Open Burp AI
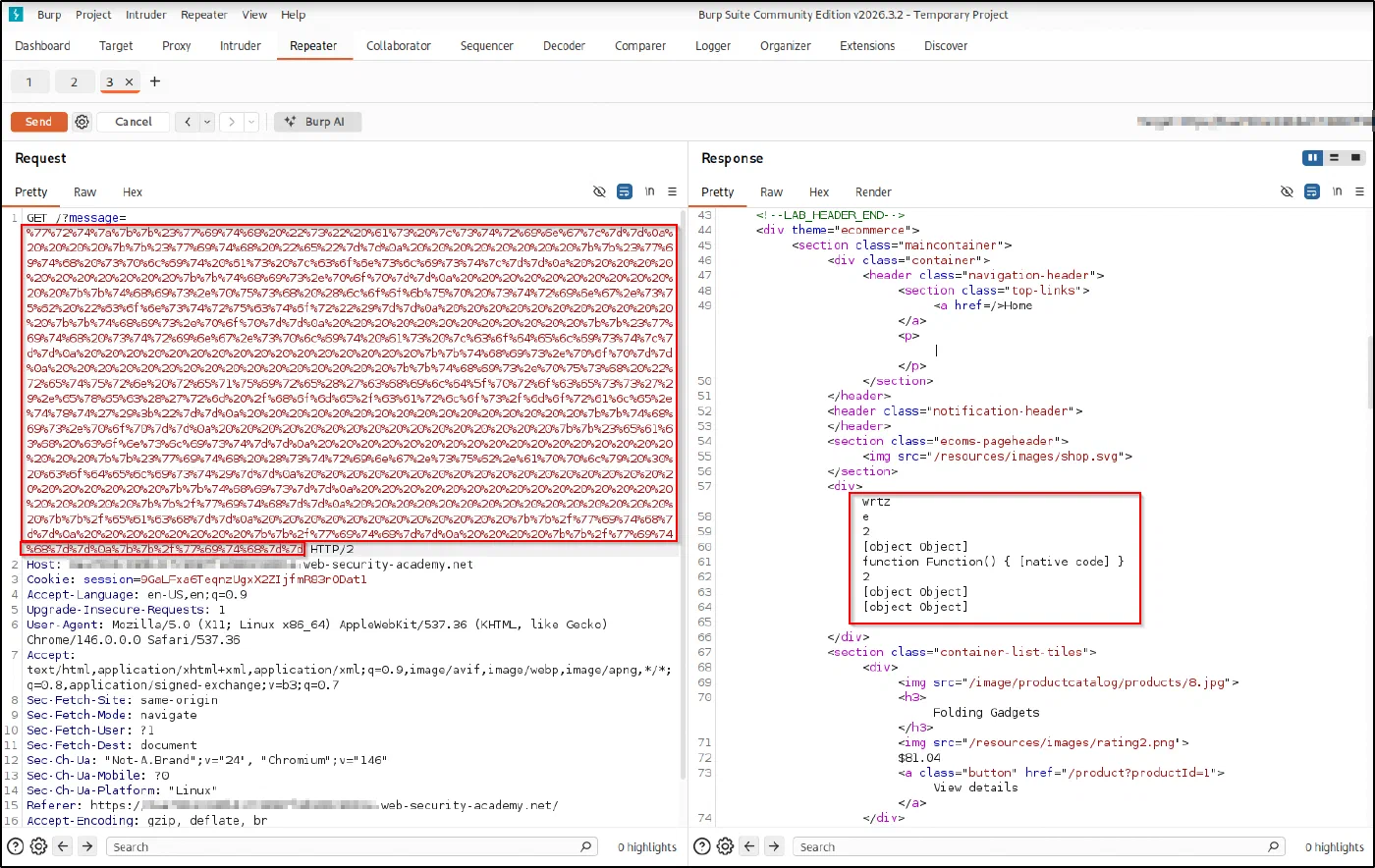 coord(318,122)
